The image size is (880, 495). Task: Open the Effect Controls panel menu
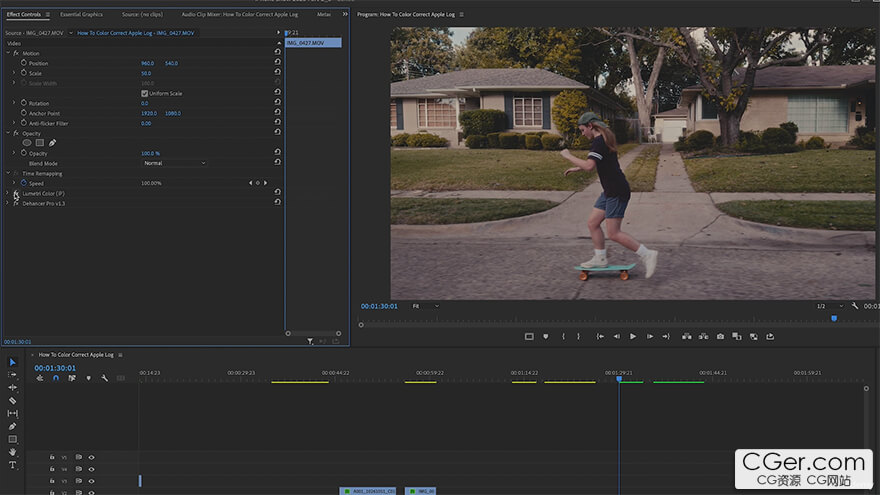coord(48,15)
